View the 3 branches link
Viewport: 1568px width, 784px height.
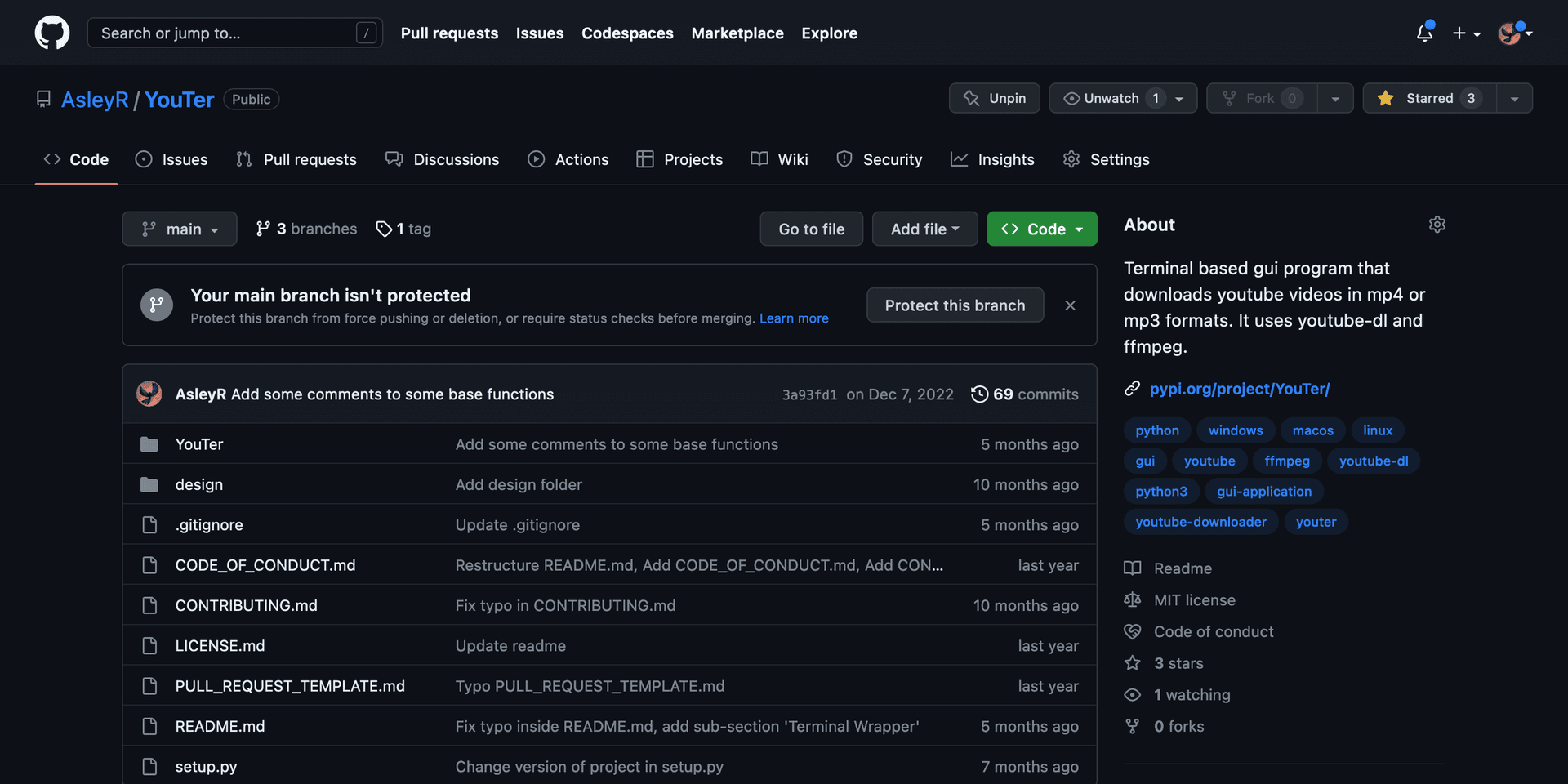pos(306,229)
